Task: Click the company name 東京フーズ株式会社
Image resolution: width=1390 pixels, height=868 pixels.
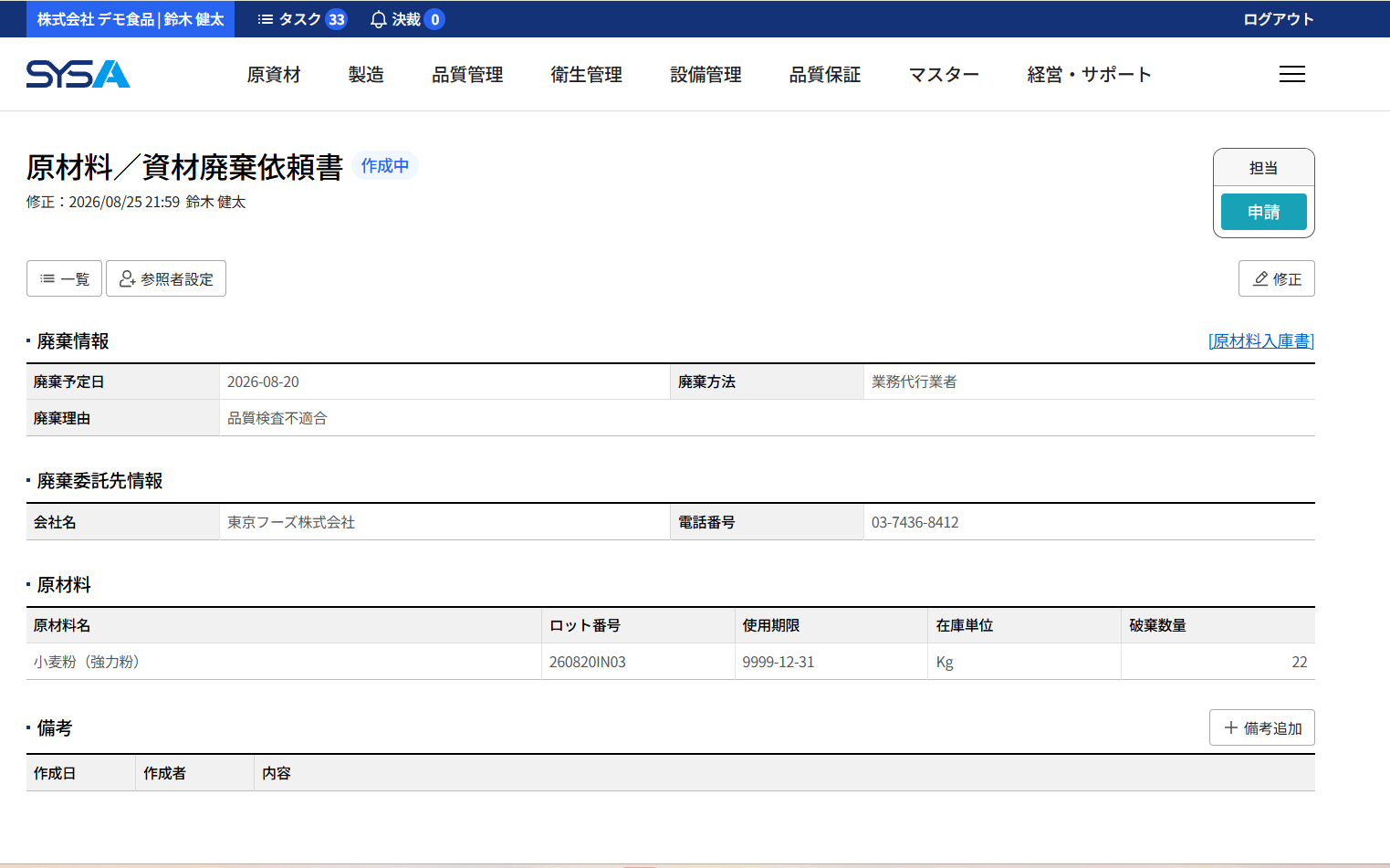Action: pos(291,522)
